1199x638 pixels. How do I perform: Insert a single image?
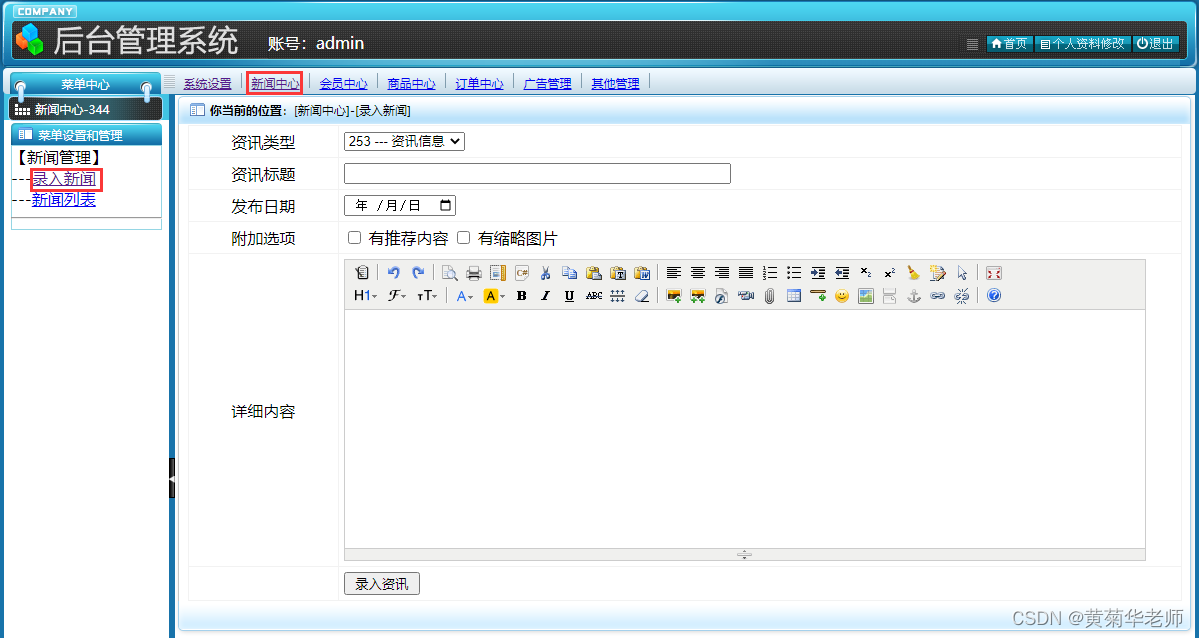click(x=674, y=296)
